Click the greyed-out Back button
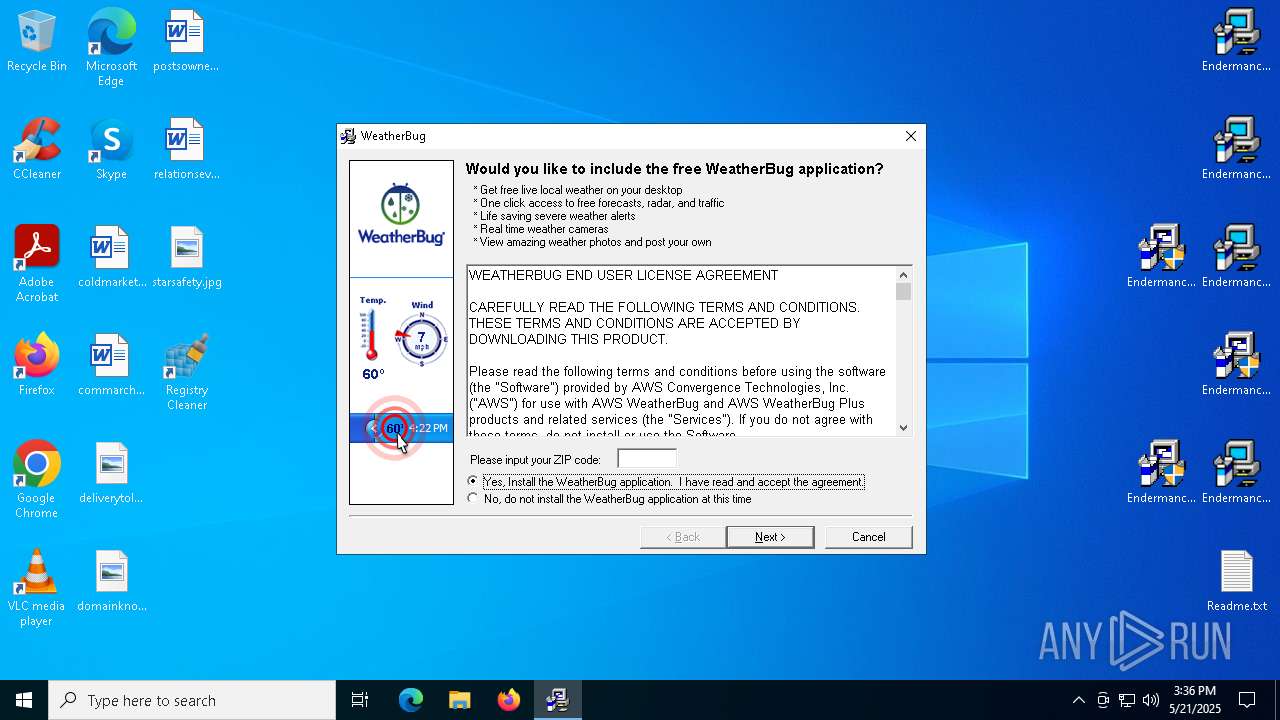This screenshot has height=720, width=1280. click(683, 537)
